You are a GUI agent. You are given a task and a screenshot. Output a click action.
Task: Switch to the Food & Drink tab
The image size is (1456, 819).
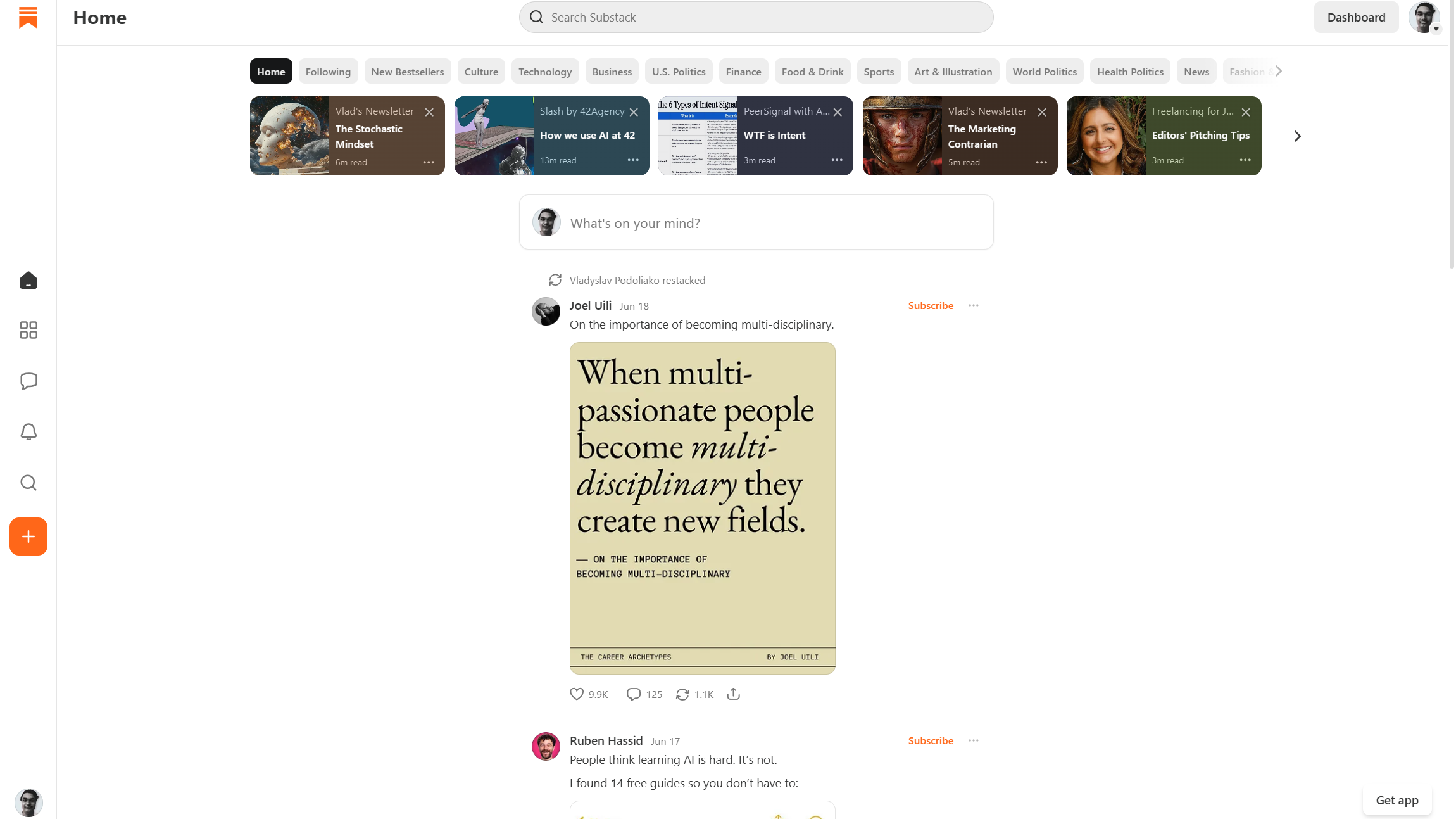point(813,72)
